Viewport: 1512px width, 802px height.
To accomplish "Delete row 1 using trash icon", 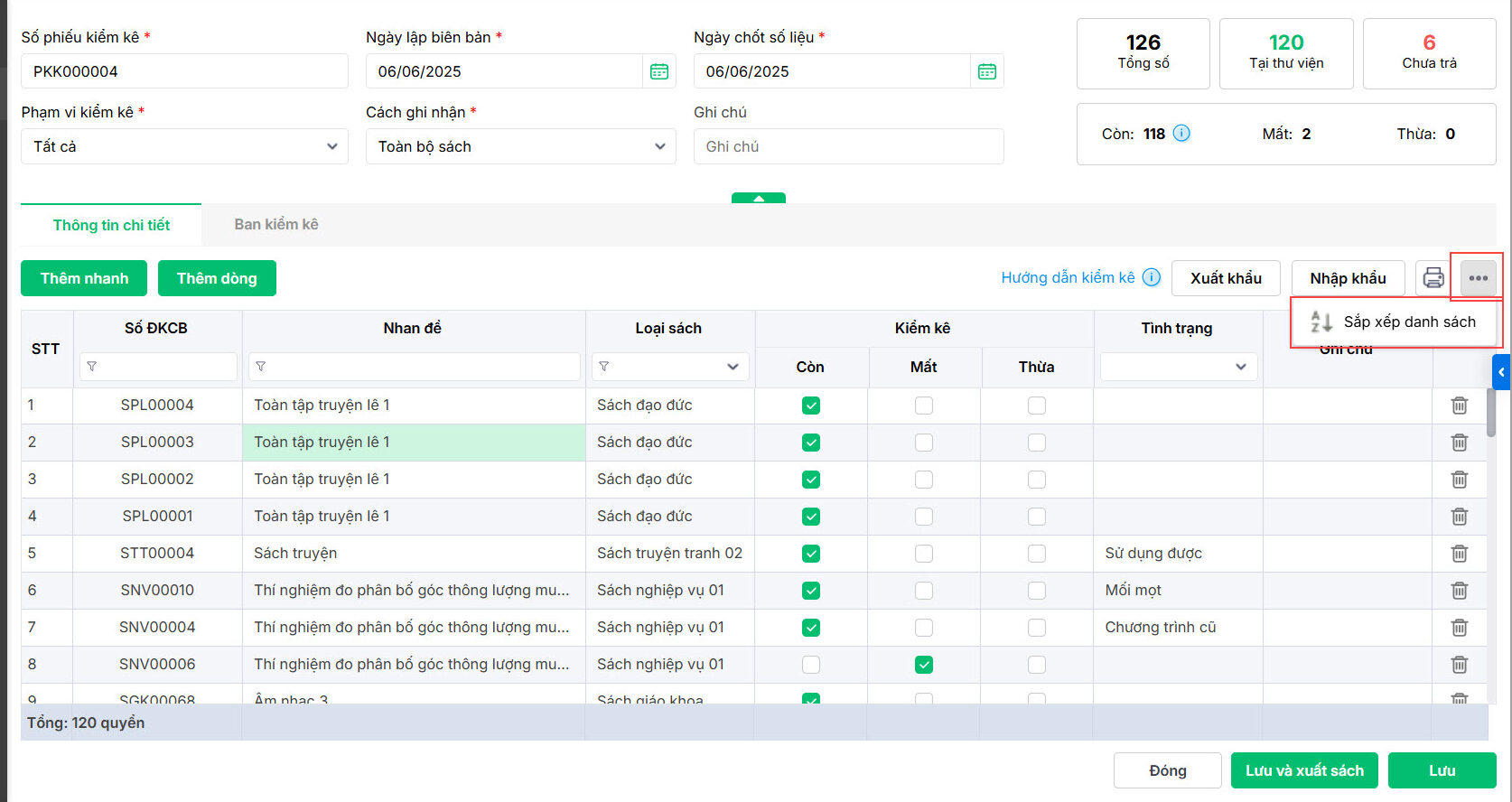I will [x=1459, y=406].
